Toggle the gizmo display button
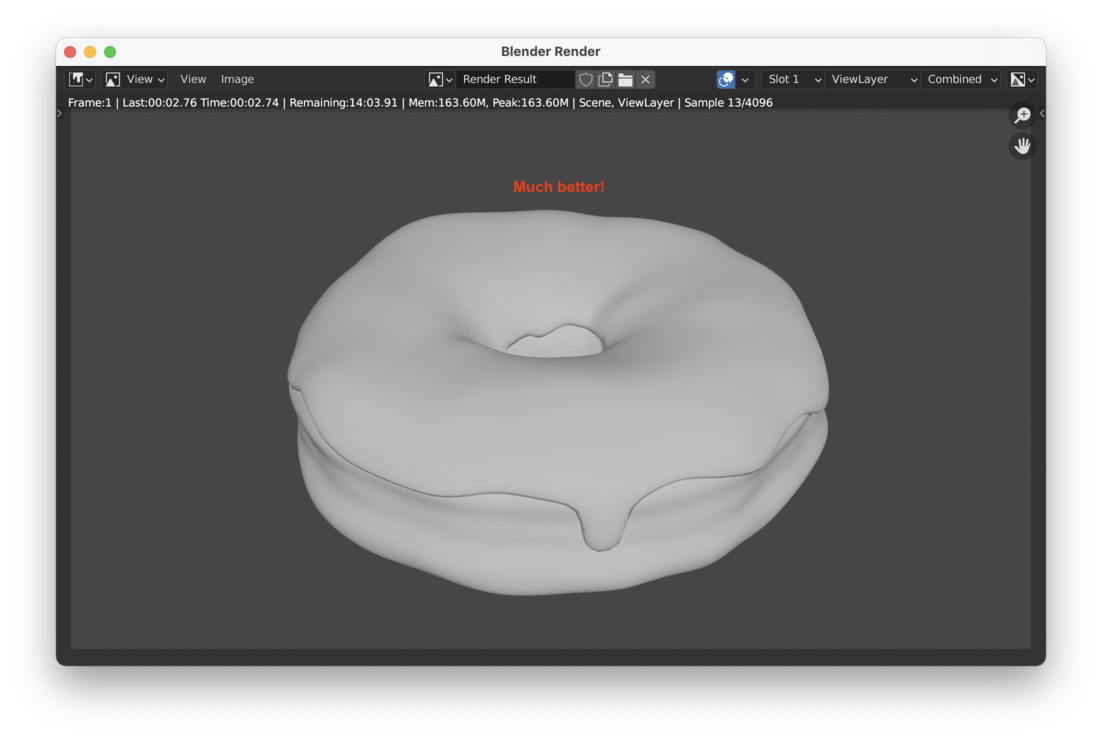Viewport: 1102px width, 740px height. pyautogui.click(x=726, y=79)
